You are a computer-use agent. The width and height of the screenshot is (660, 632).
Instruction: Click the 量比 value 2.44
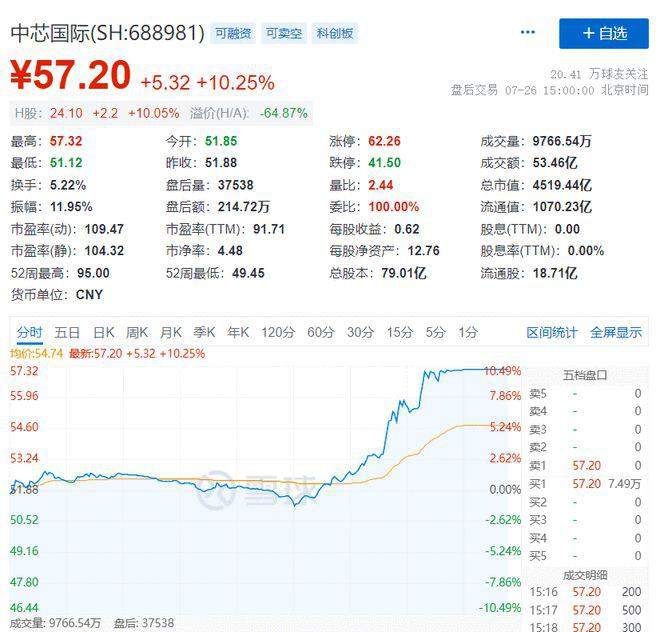(381, 185)
